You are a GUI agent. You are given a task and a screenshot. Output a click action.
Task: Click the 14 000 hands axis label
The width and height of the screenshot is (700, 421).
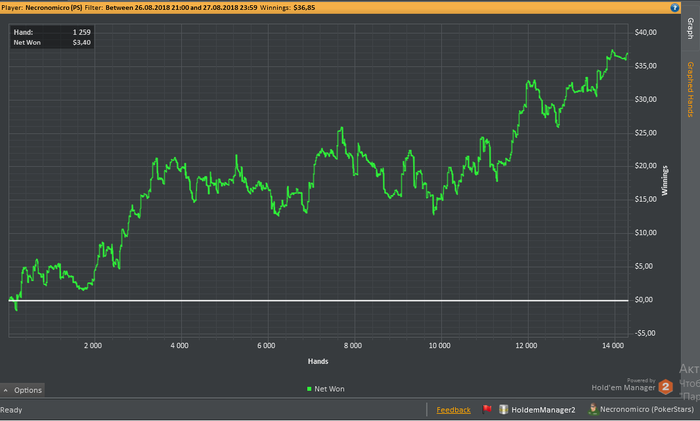click(x=612, y=346)
